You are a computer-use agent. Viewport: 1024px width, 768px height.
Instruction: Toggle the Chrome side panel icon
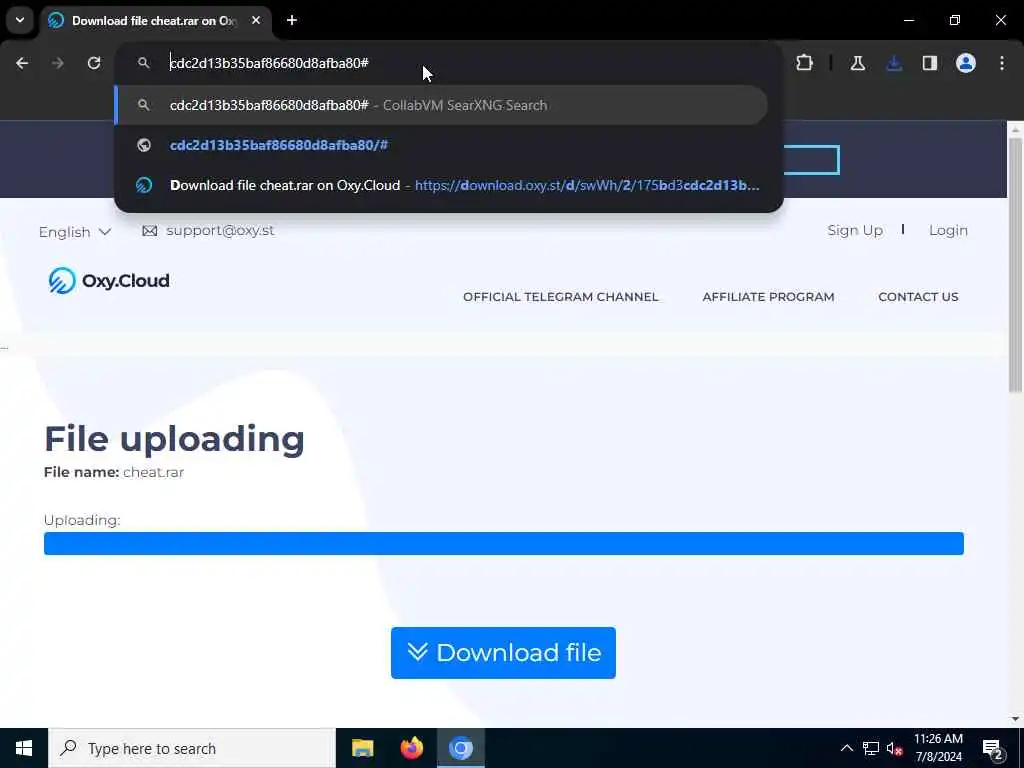click(929, 63)
